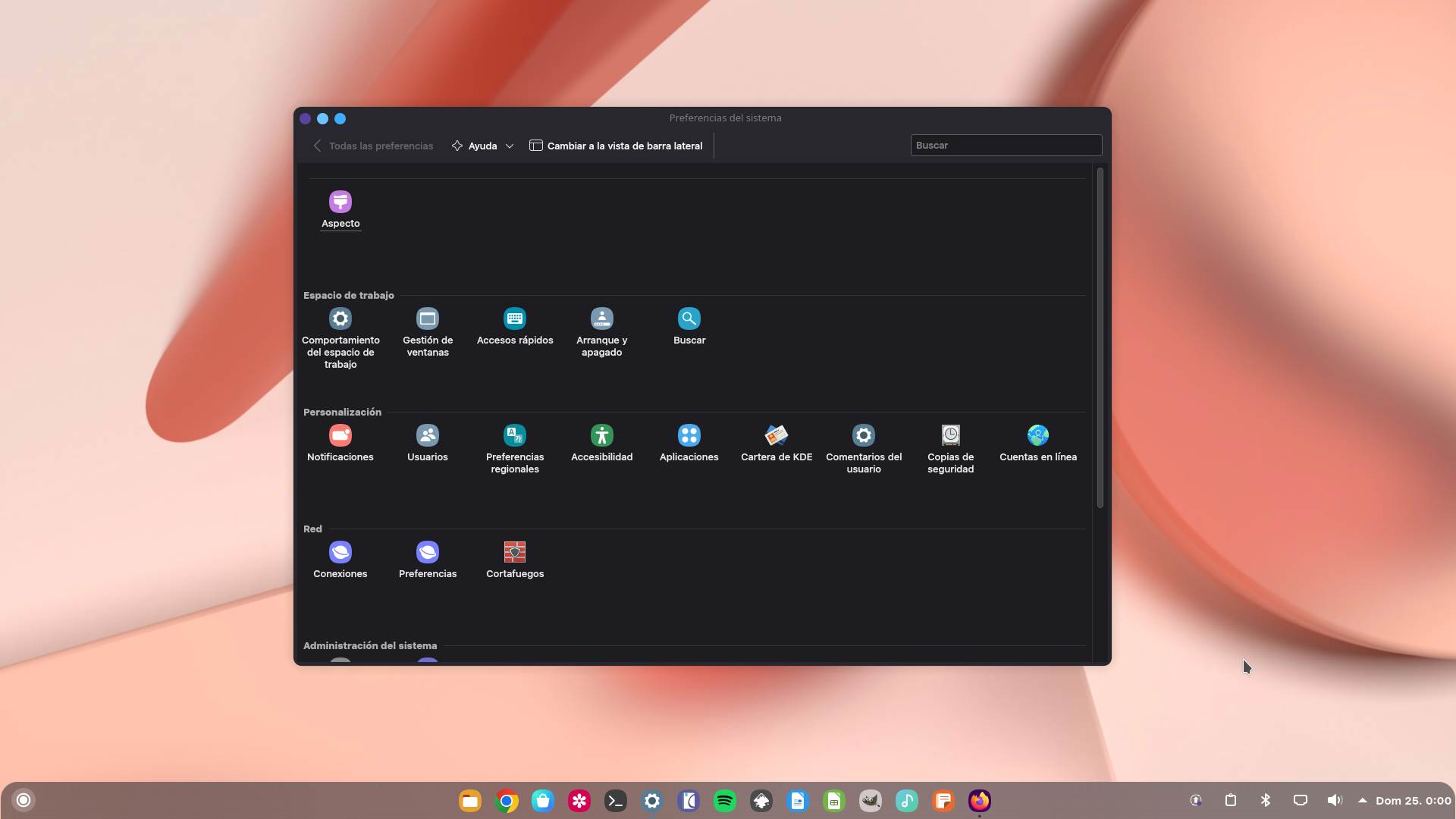Open LibreOffice Writer from the dock

click(x=798, y=801)
